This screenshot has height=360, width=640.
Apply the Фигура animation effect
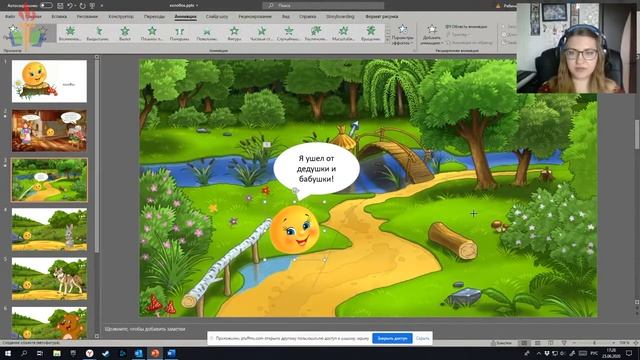(x=234, y=33)
